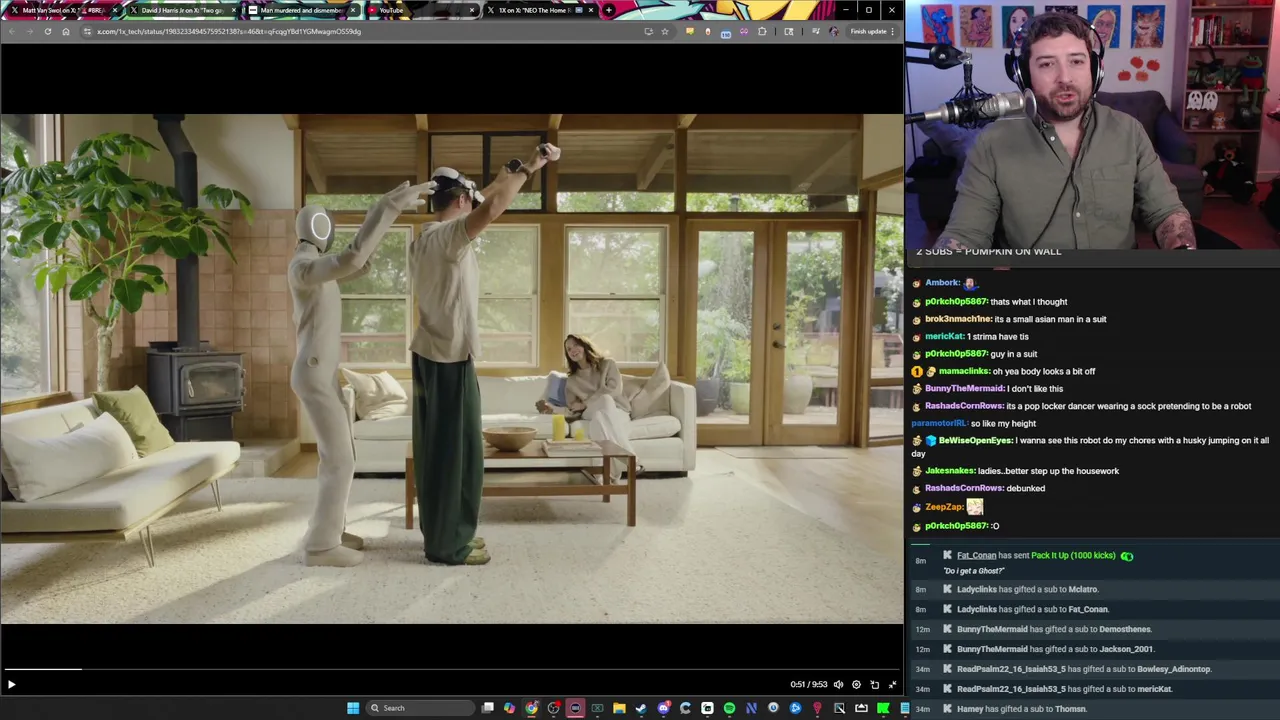
Task: Open Discord from the taskbar
Action: pos(663,708)
